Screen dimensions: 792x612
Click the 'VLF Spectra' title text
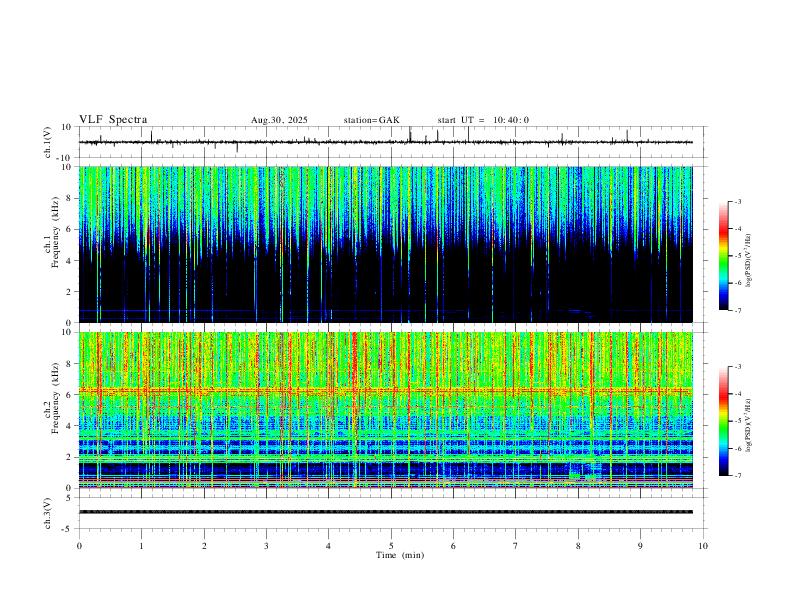(x=113, y=120)
